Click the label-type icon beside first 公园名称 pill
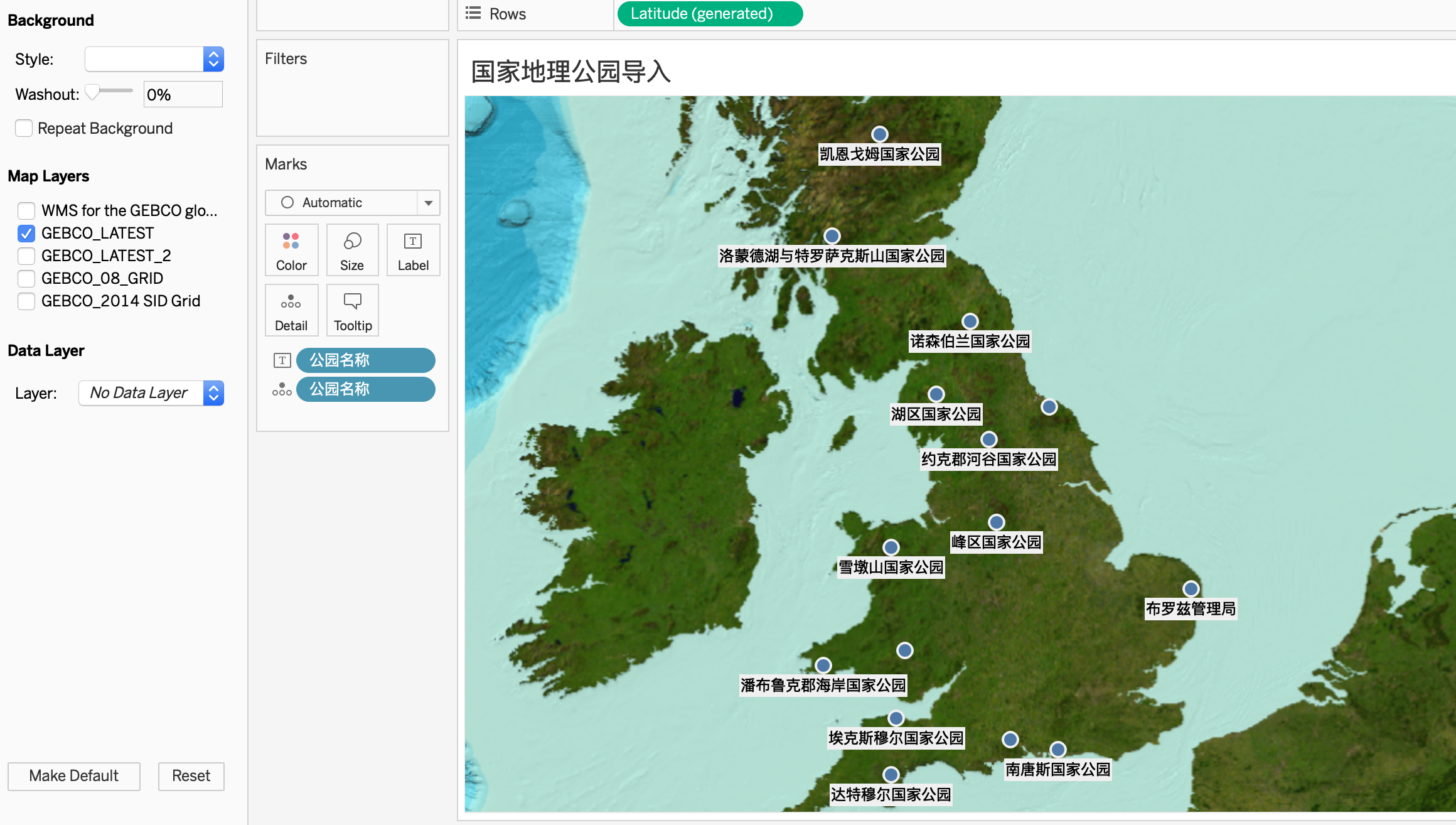Viewport: 1456px width, 825px height. [x=282, y=360]
